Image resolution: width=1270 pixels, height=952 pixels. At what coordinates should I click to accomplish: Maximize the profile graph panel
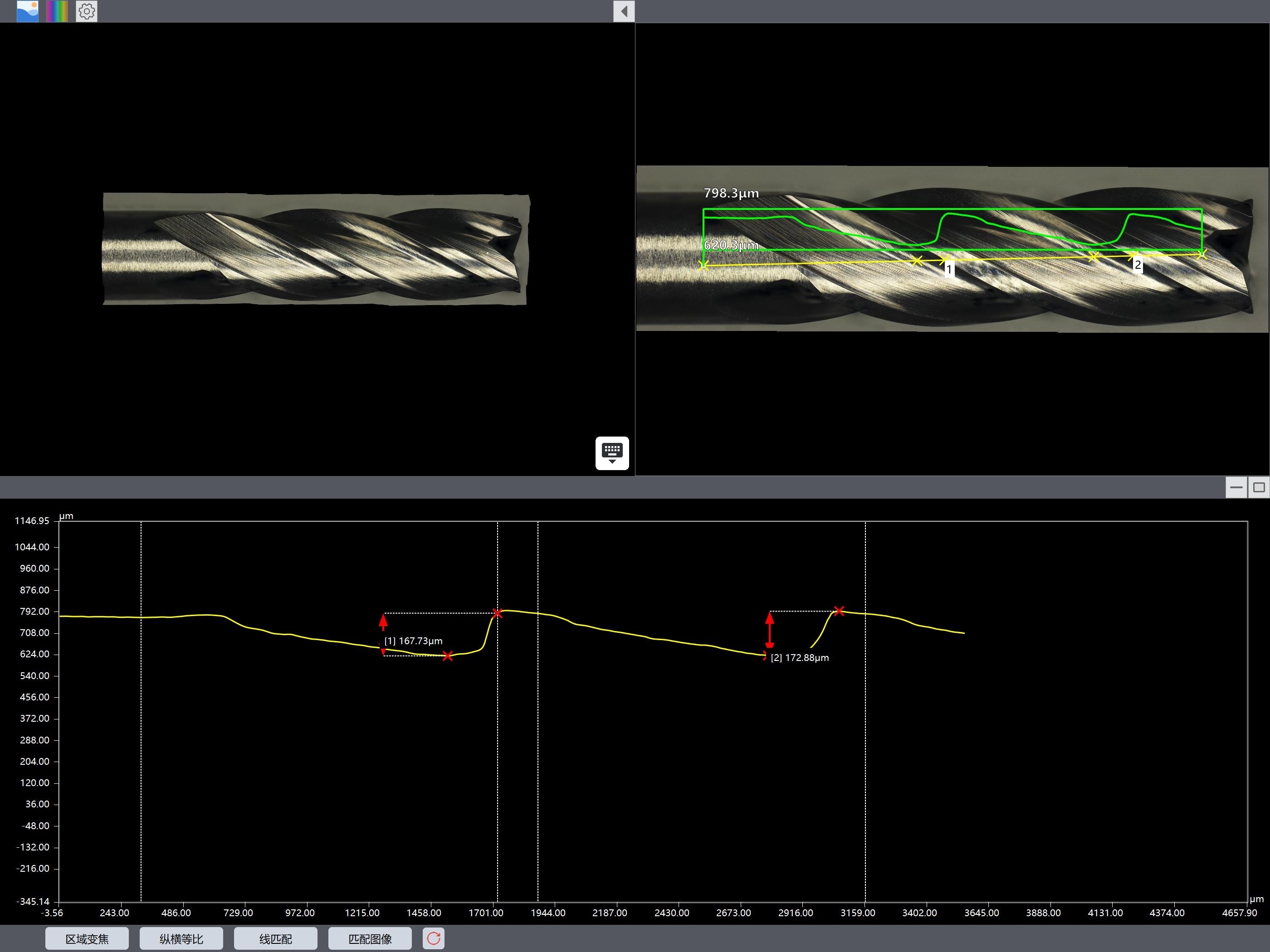pyautogui.click(x=1259, y=487)
